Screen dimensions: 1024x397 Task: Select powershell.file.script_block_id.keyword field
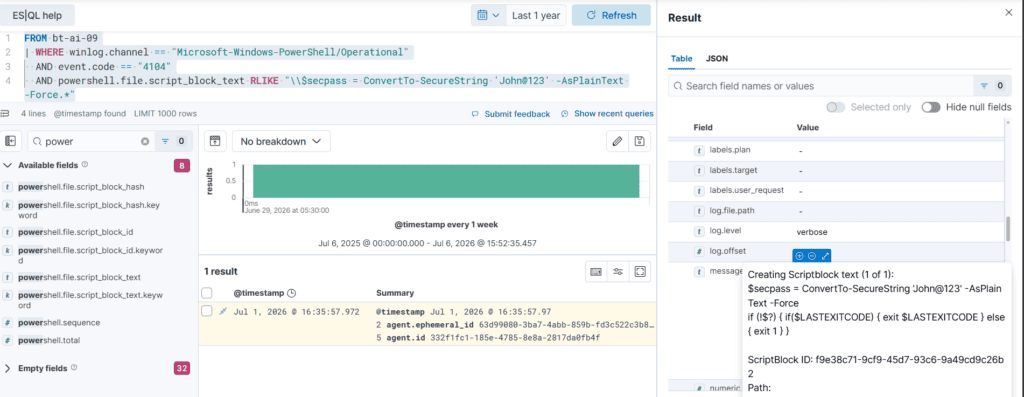coord(90,255)
